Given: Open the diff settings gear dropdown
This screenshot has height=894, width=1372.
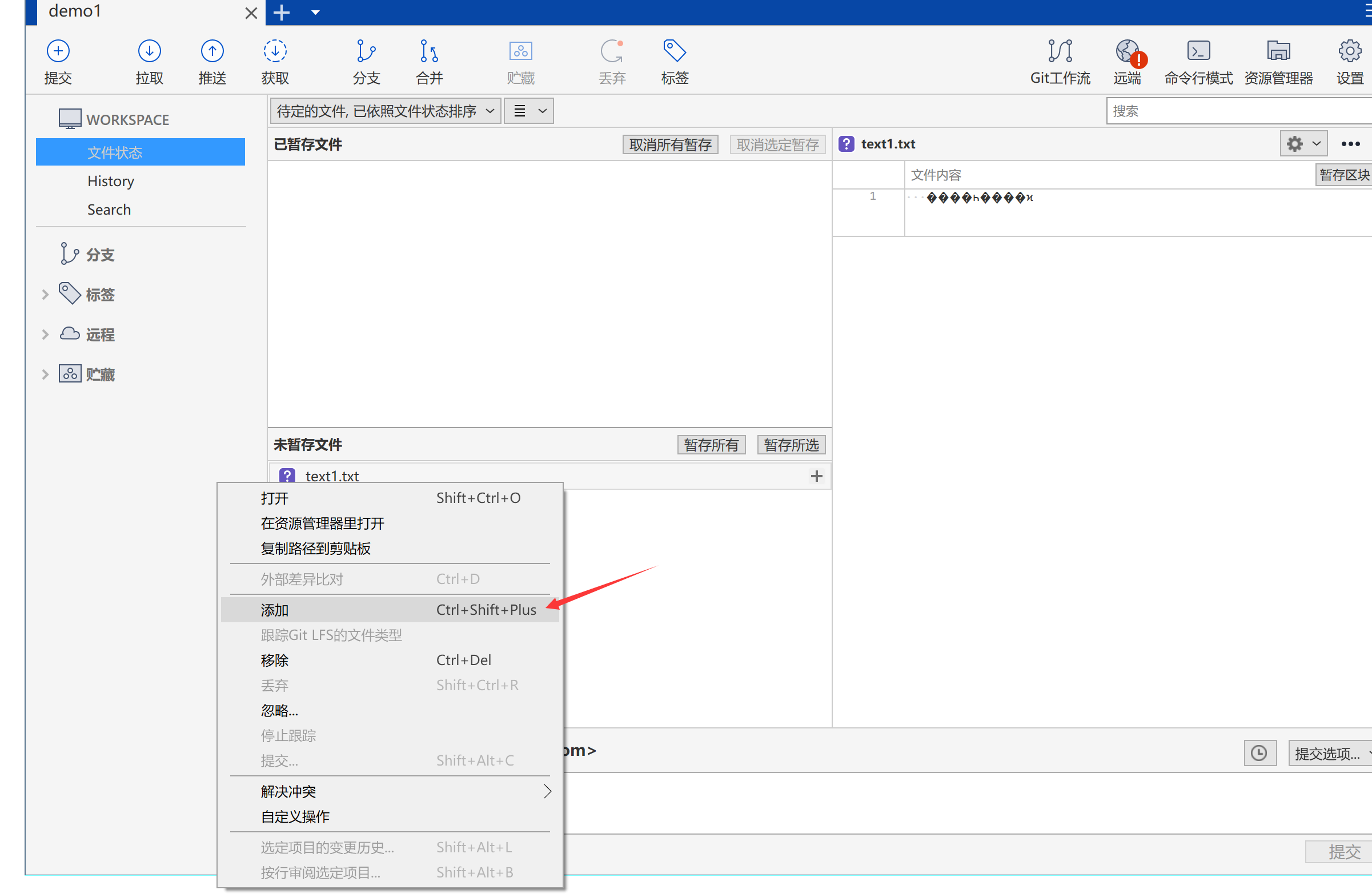Looking at the screenshot, I should tap(1303, 144).
